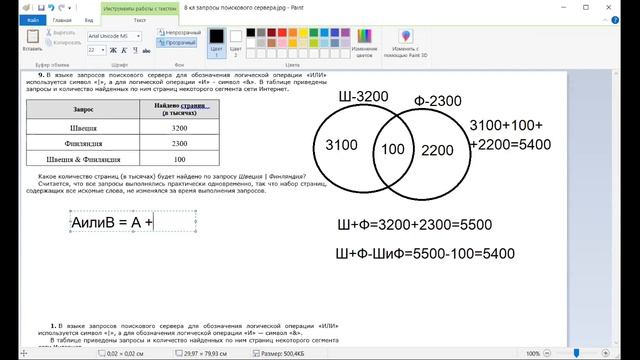Switch to Главная tab

62,20
